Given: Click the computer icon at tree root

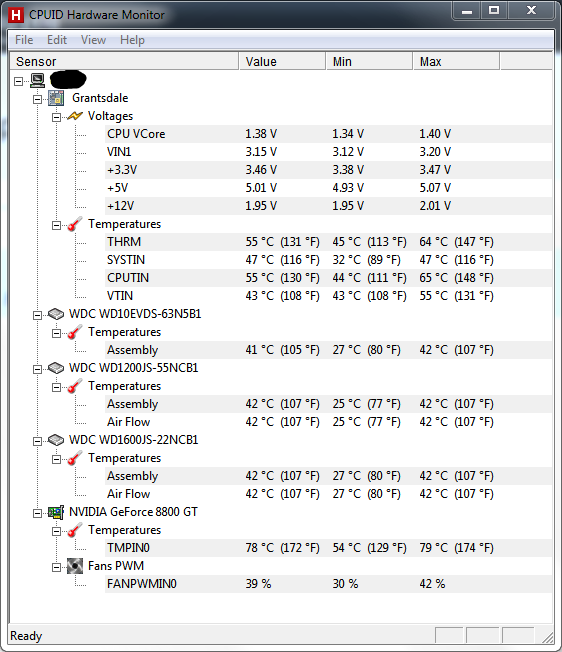Looking at the screenshot, I should [37, 80].
